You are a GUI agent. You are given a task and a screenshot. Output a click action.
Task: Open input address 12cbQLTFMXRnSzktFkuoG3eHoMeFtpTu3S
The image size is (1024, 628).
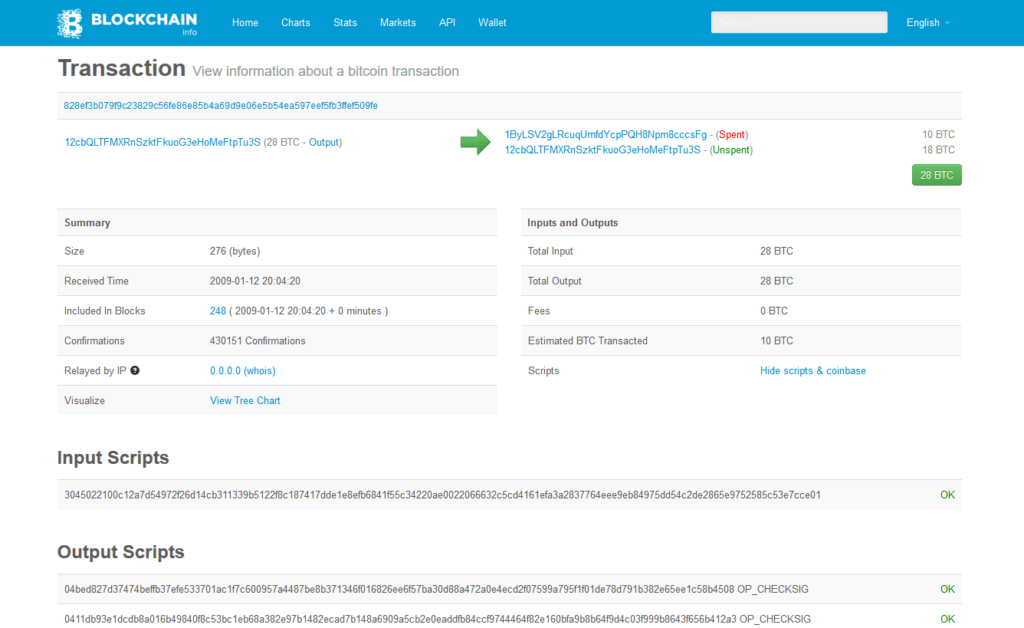162,142
